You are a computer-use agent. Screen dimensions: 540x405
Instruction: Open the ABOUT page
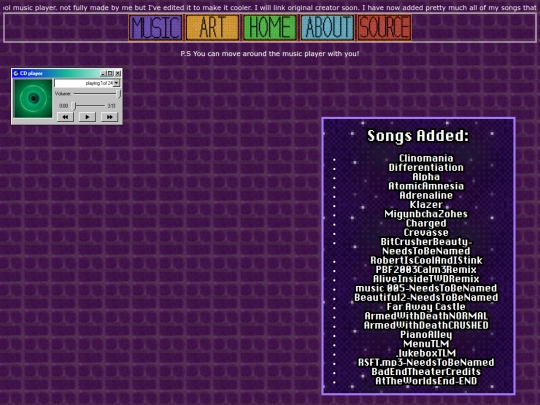tap(327, 28)
